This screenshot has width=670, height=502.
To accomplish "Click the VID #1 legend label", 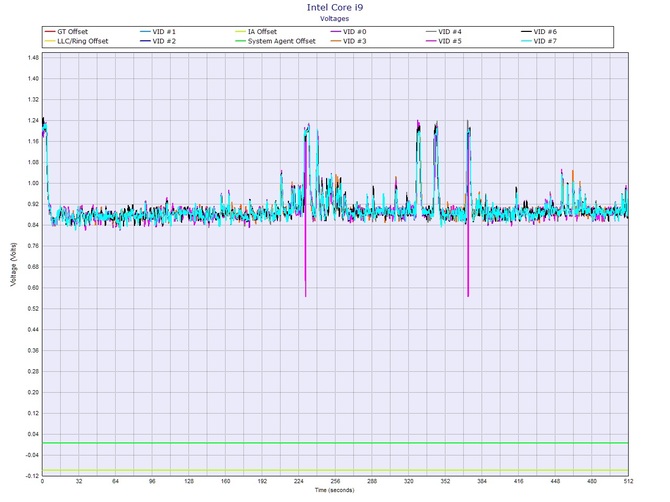I will click(x=164, y=32).
